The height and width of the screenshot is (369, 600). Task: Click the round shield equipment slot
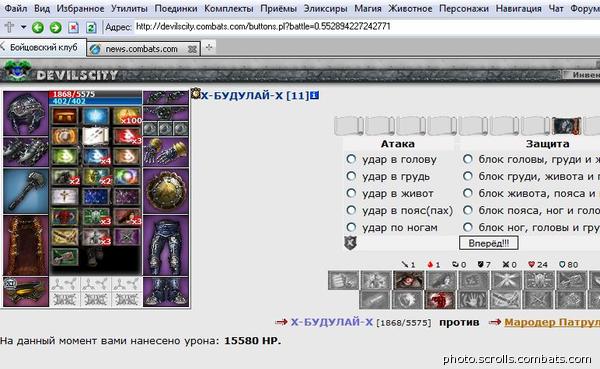tap(166, 191)
